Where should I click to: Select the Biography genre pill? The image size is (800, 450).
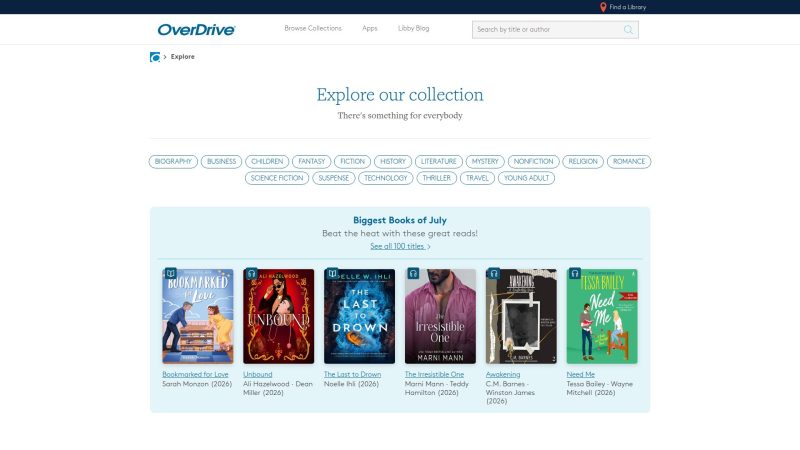pos(173,162)
